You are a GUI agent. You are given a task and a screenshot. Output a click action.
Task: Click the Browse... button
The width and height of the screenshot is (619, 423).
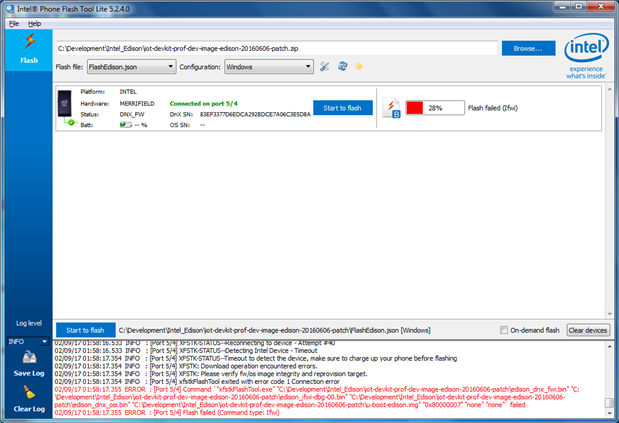tap(528, 48)
